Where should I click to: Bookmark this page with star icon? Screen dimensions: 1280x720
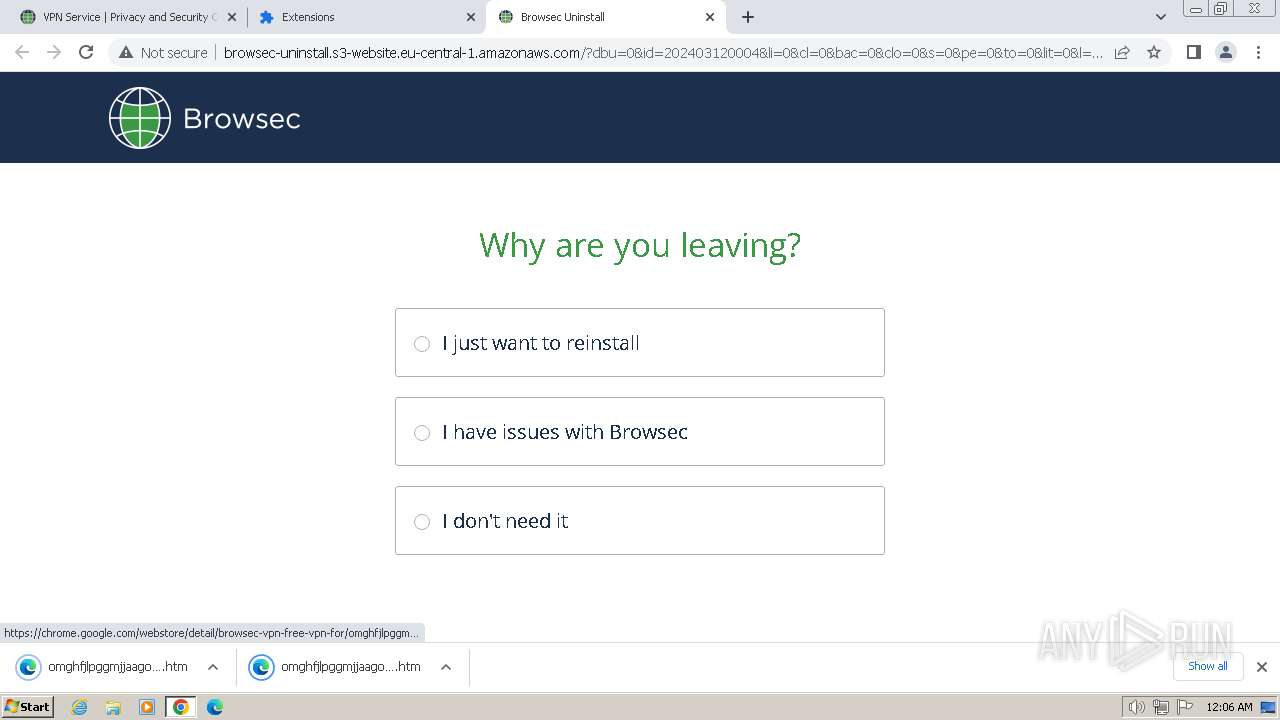point(1154,52)
